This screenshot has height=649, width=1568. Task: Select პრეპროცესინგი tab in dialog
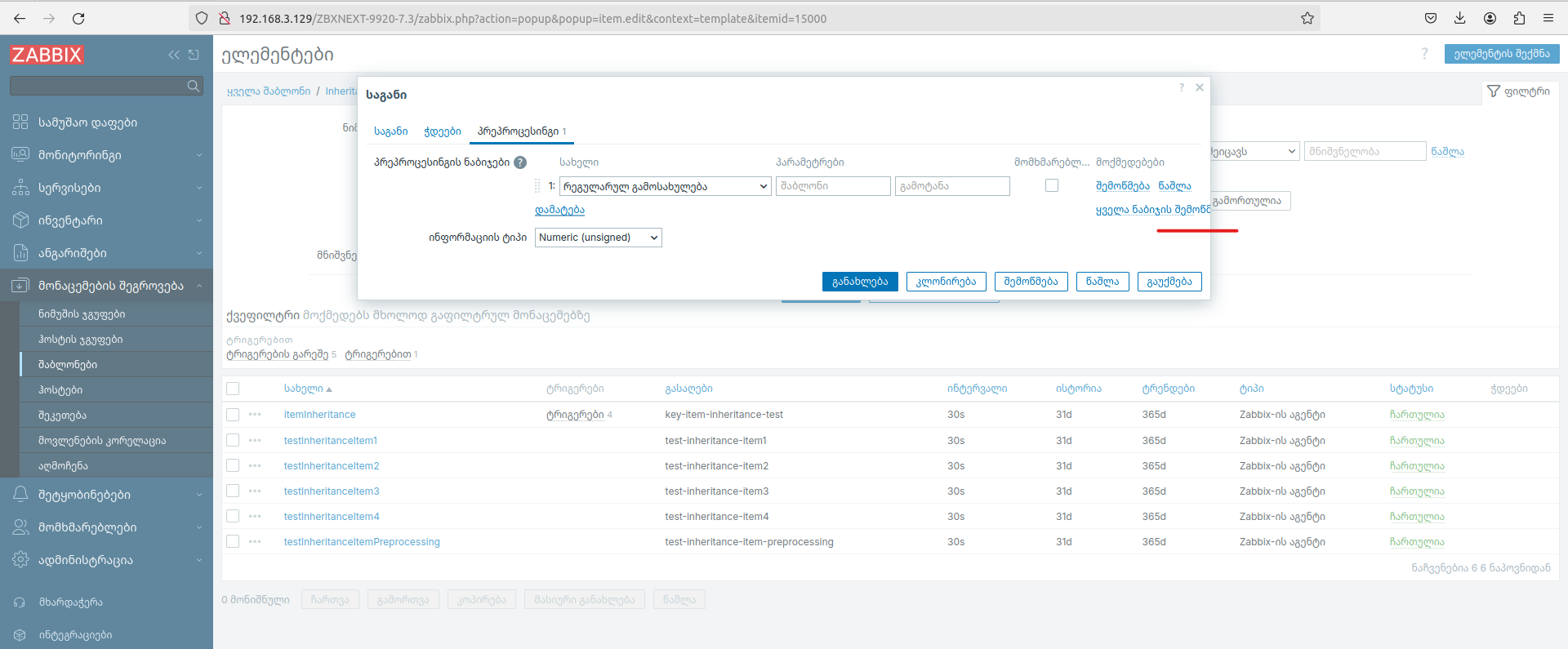click(522, 131)
